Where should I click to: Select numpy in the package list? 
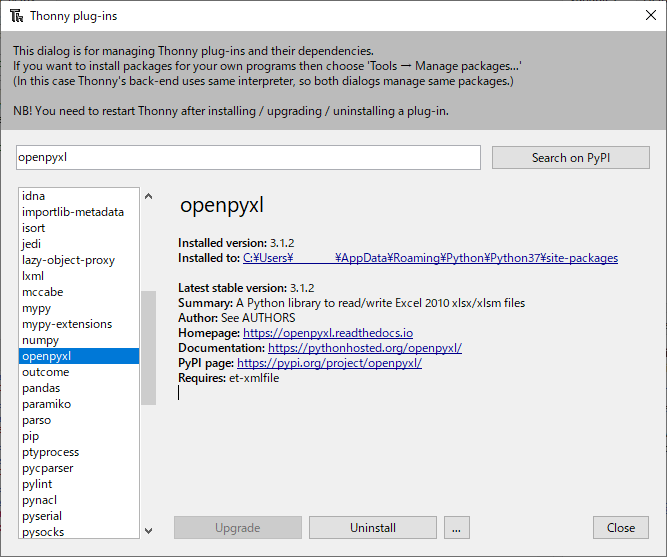click(41, 340)
